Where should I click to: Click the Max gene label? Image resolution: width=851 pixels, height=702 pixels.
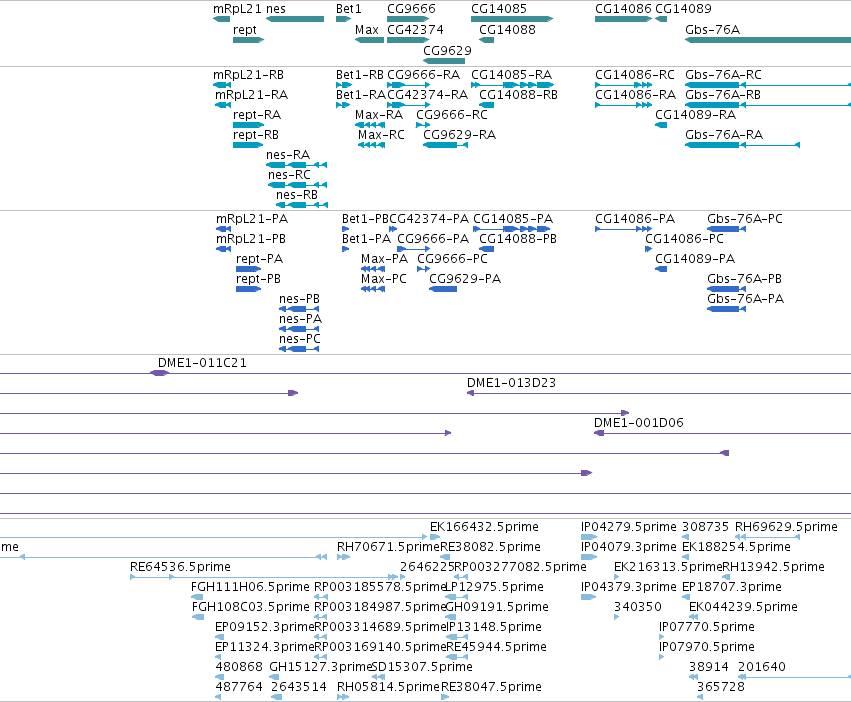pos(366,30)
